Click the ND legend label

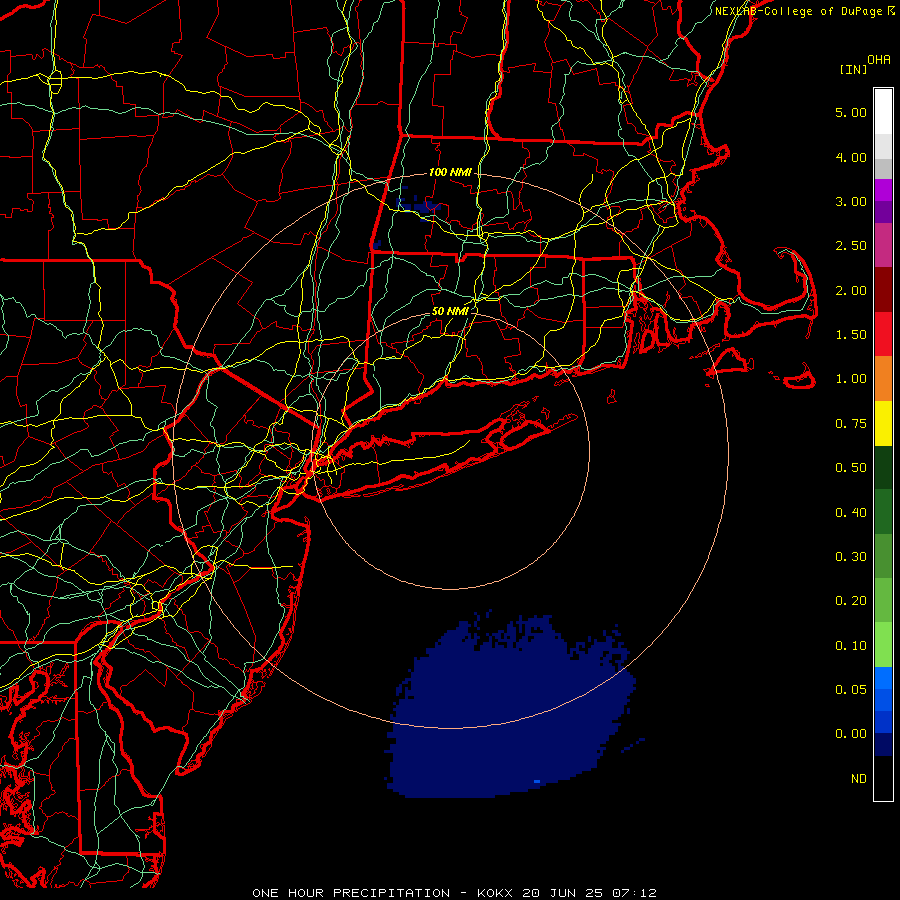point(859,779)
